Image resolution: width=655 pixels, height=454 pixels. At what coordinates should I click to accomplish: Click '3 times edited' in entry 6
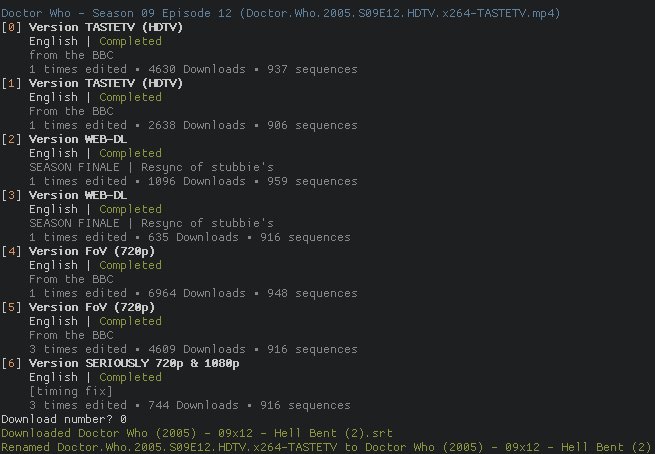click(78, 405)
